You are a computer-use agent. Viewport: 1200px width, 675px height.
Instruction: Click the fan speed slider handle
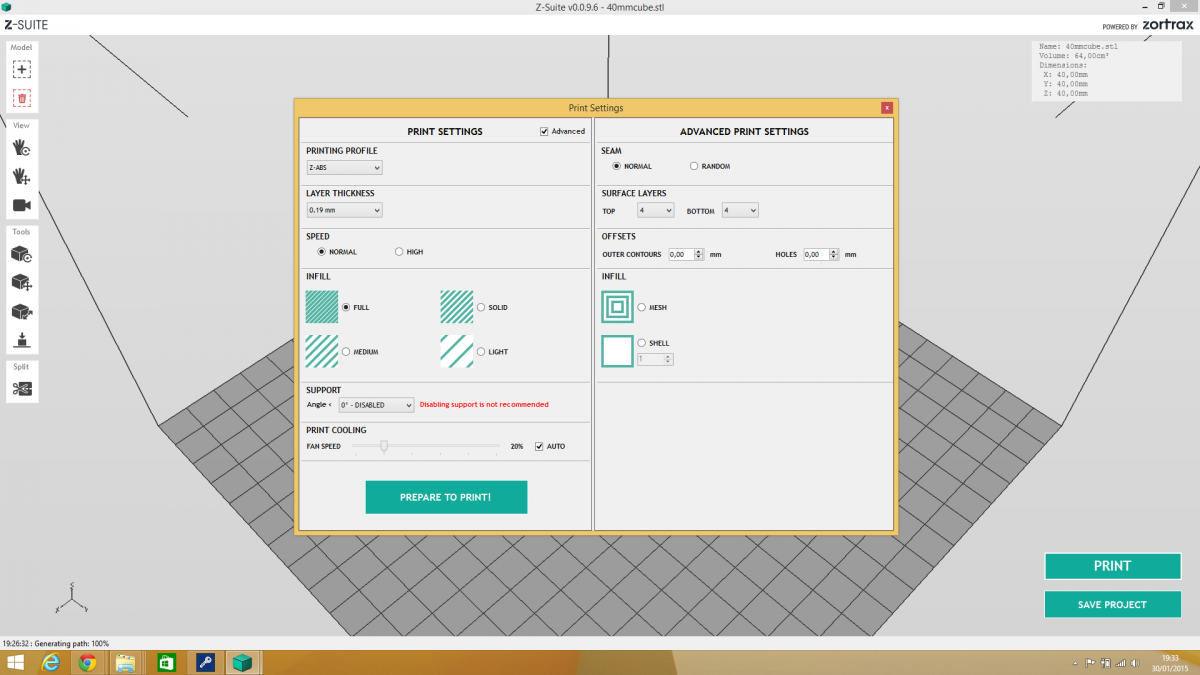pos(384,447)
